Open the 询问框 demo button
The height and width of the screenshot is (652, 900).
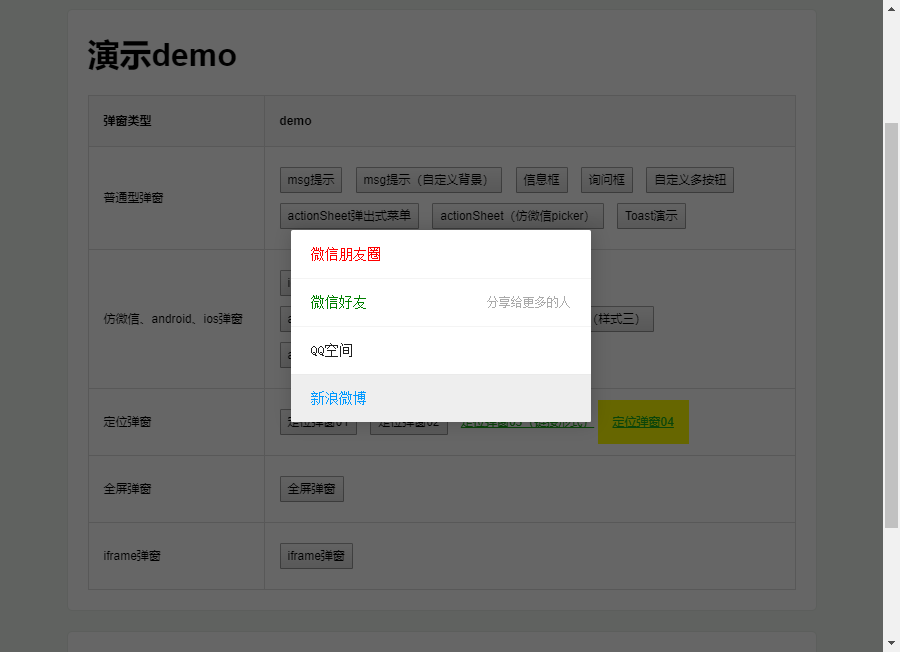pyautogui.click(x=607, y=180)
